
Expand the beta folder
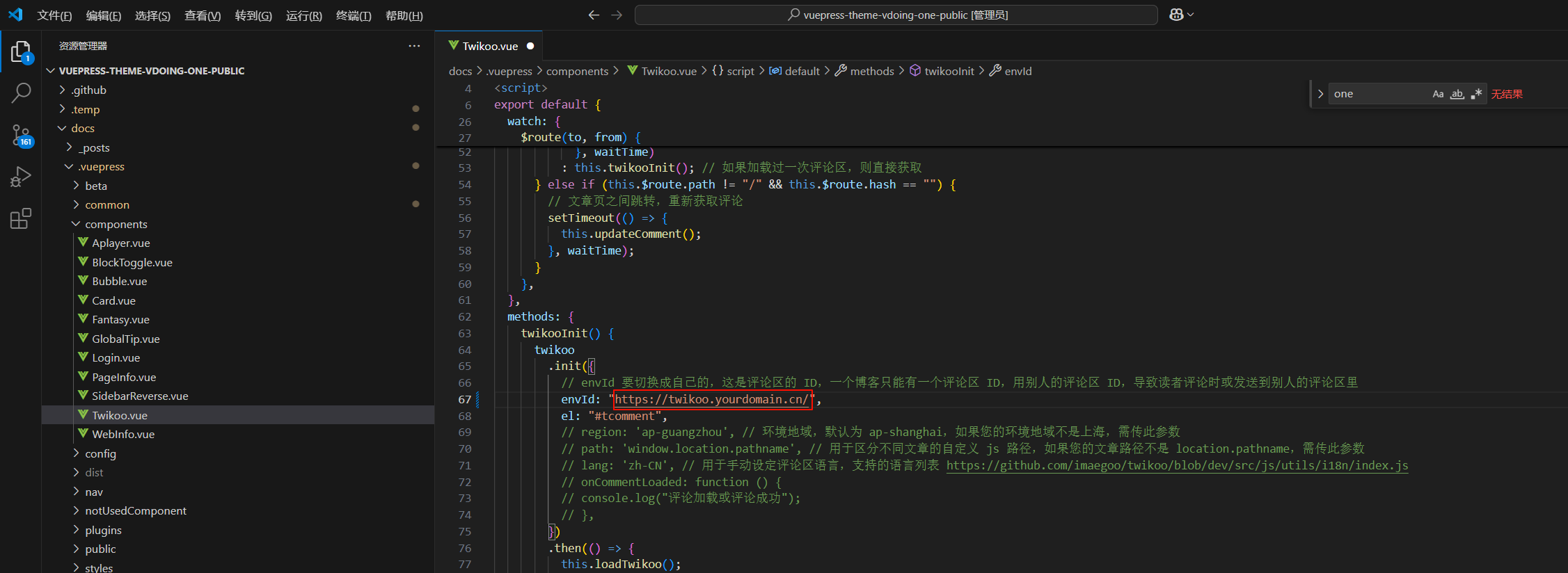pos(77,186)
